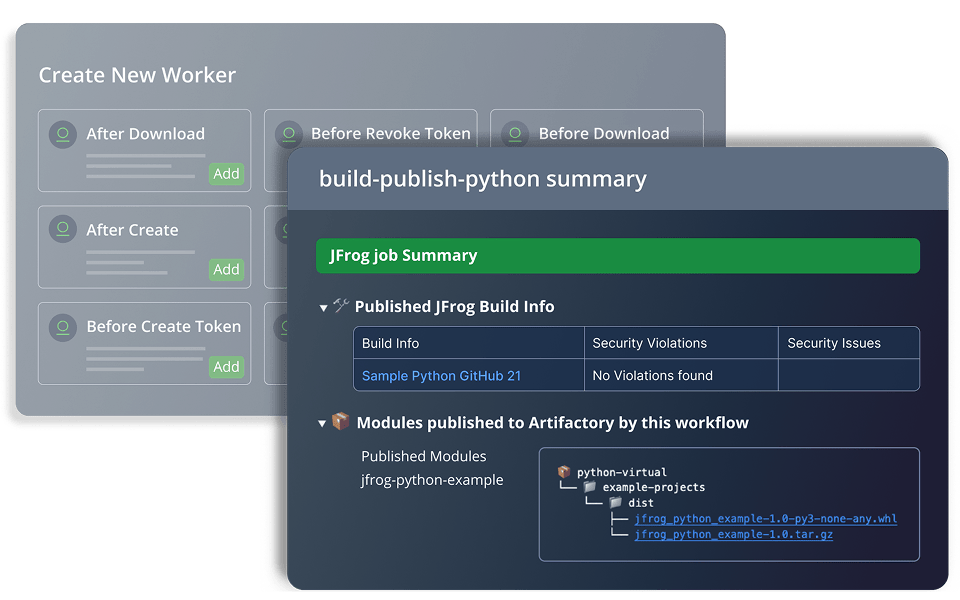Select the dist tree node
960x600 pixels.
tap(640, 503)
